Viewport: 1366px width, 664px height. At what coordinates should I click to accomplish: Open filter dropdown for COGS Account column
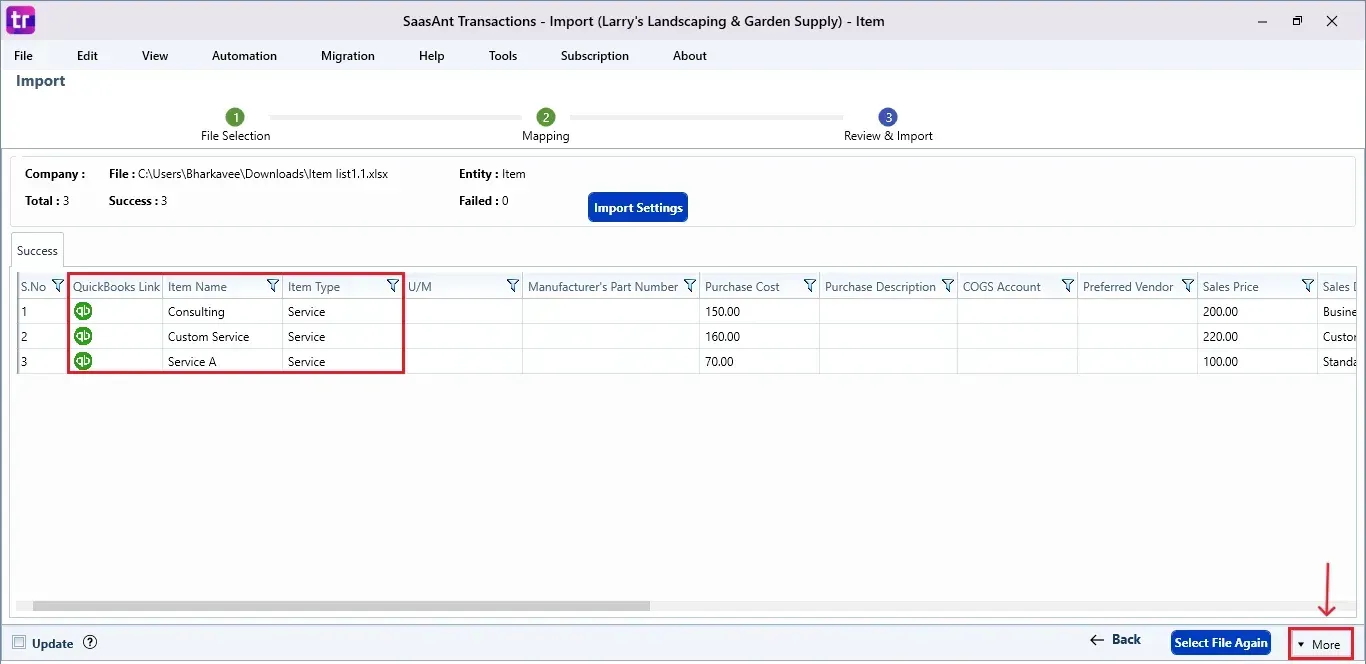tap(1068, 286)
